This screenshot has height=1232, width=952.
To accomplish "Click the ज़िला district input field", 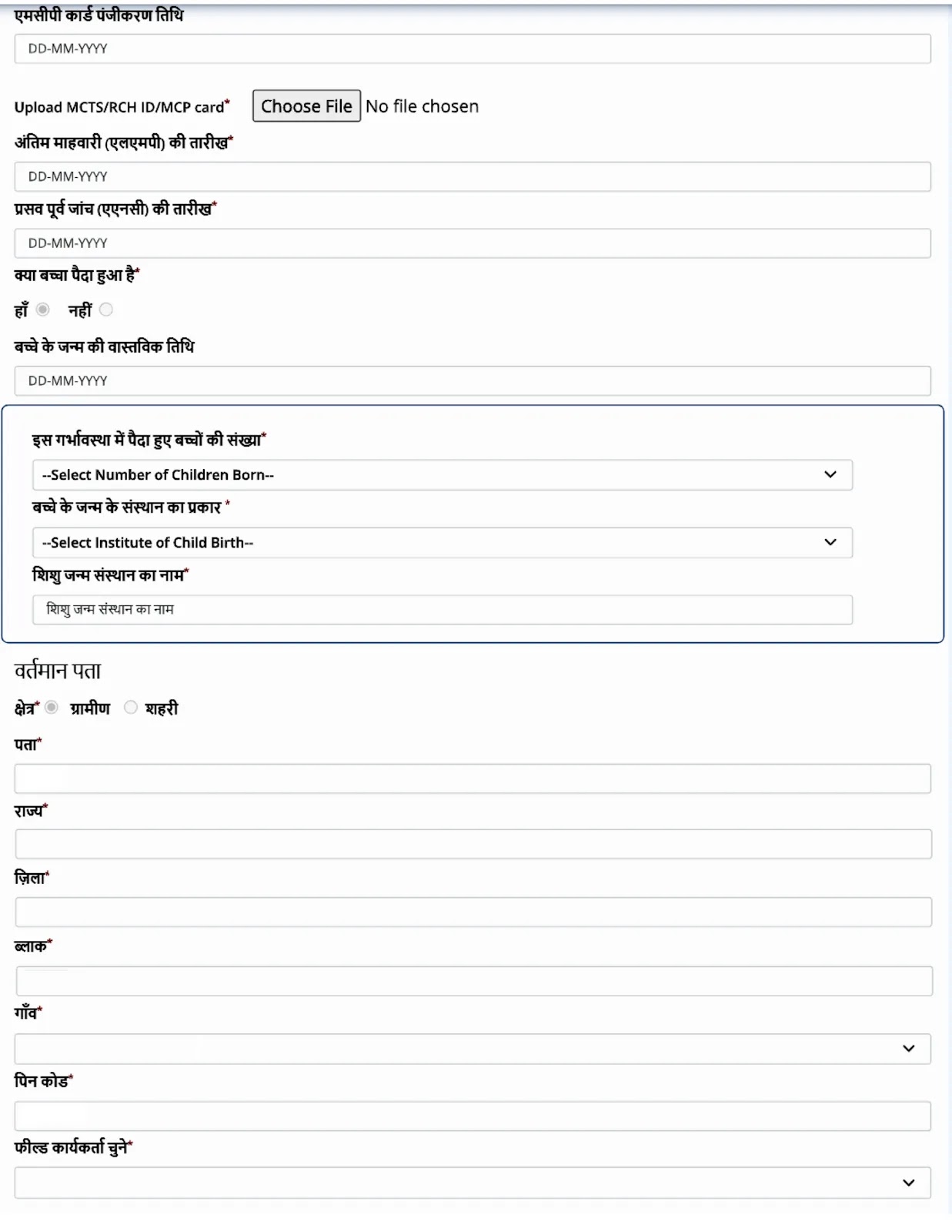I will click(473, 912).
